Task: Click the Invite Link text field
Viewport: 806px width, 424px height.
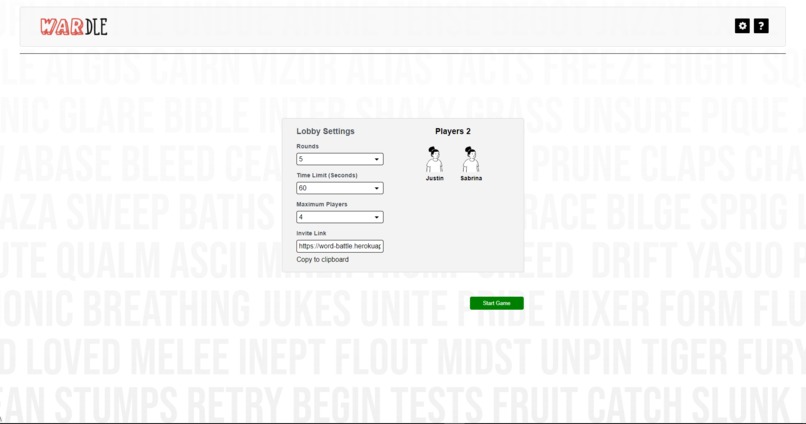Action: (x=340, y=246)
